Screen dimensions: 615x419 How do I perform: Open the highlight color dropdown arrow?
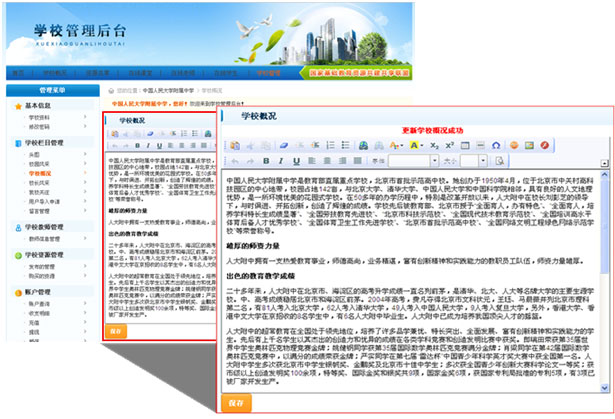click(422, 146)
